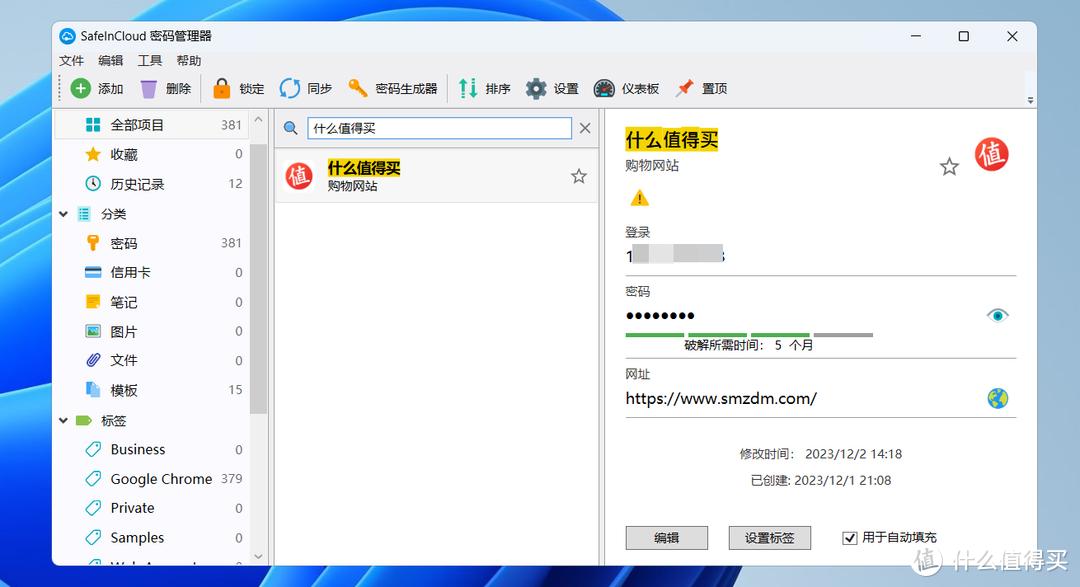Open the Sort (排序) options
The height and width of the screenshot is (587, 1080).
468,89
